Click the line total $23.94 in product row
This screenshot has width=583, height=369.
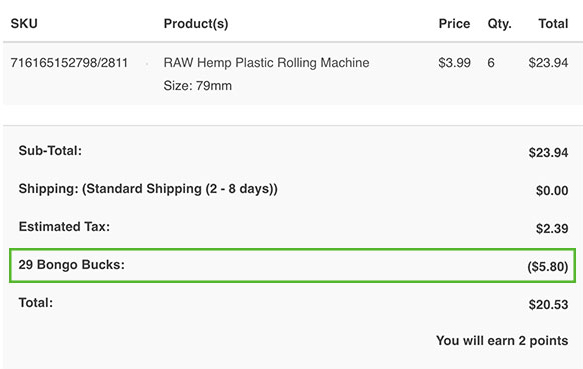[548, 62]
